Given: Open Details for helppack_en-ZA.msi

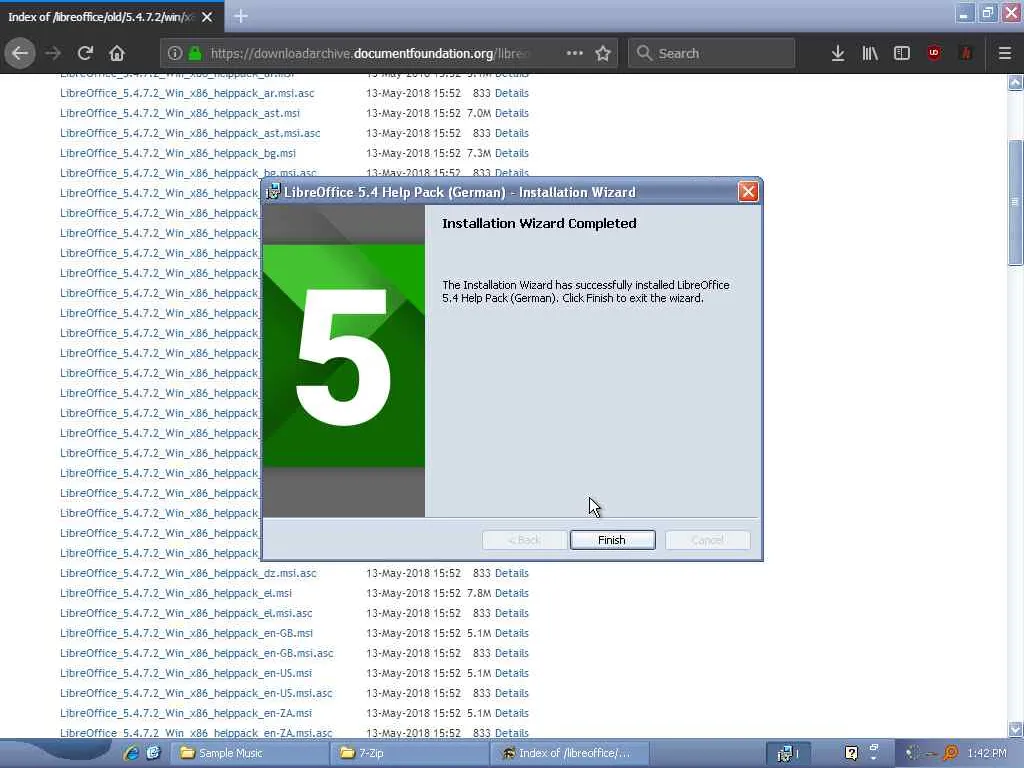Looking at the screenshot, I should click(x=511, y=713).
